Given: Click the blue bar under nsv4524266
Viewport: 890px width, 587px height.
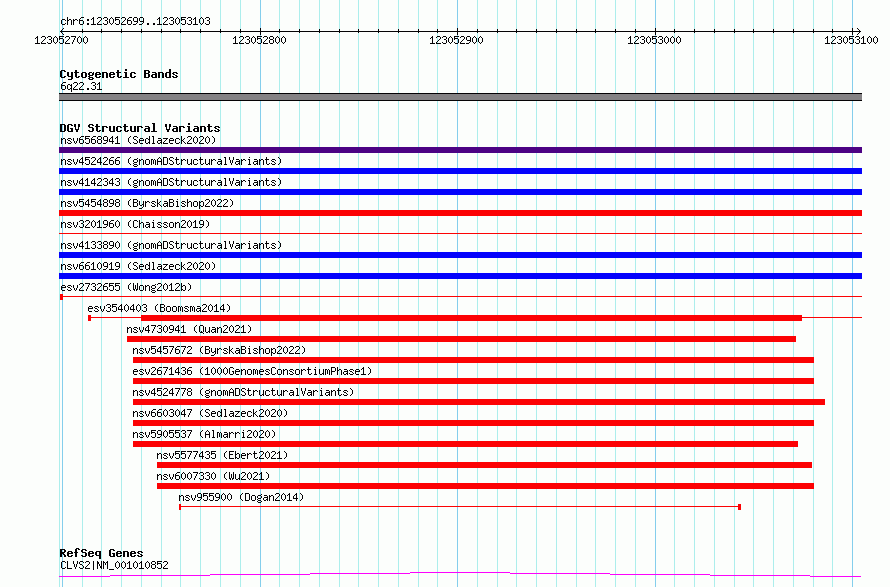Looking at the screenshot, I should (x=460, y=171).
